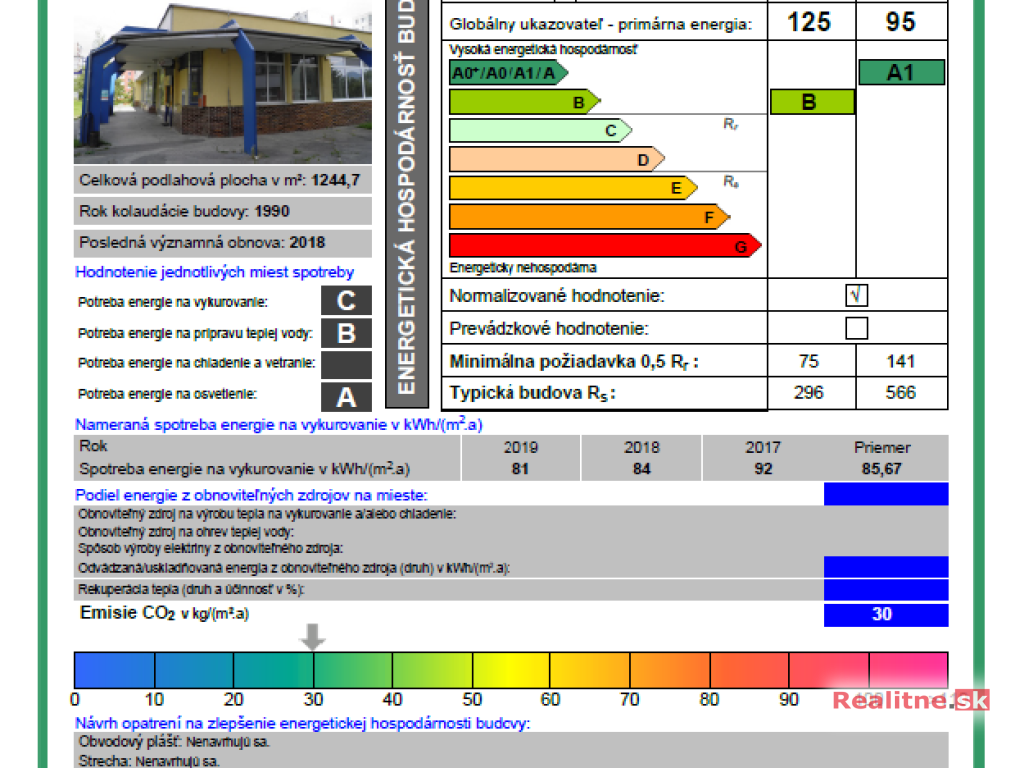Click the lighting rating A badge
Image resolution: width=1024 pixels, height=768 pixels.
[346, 397]
